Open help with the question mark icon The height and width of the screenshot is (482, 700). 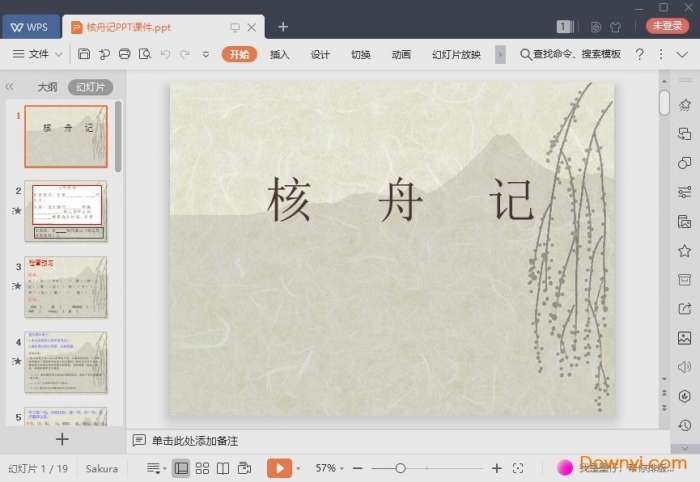tap(639, 54)
